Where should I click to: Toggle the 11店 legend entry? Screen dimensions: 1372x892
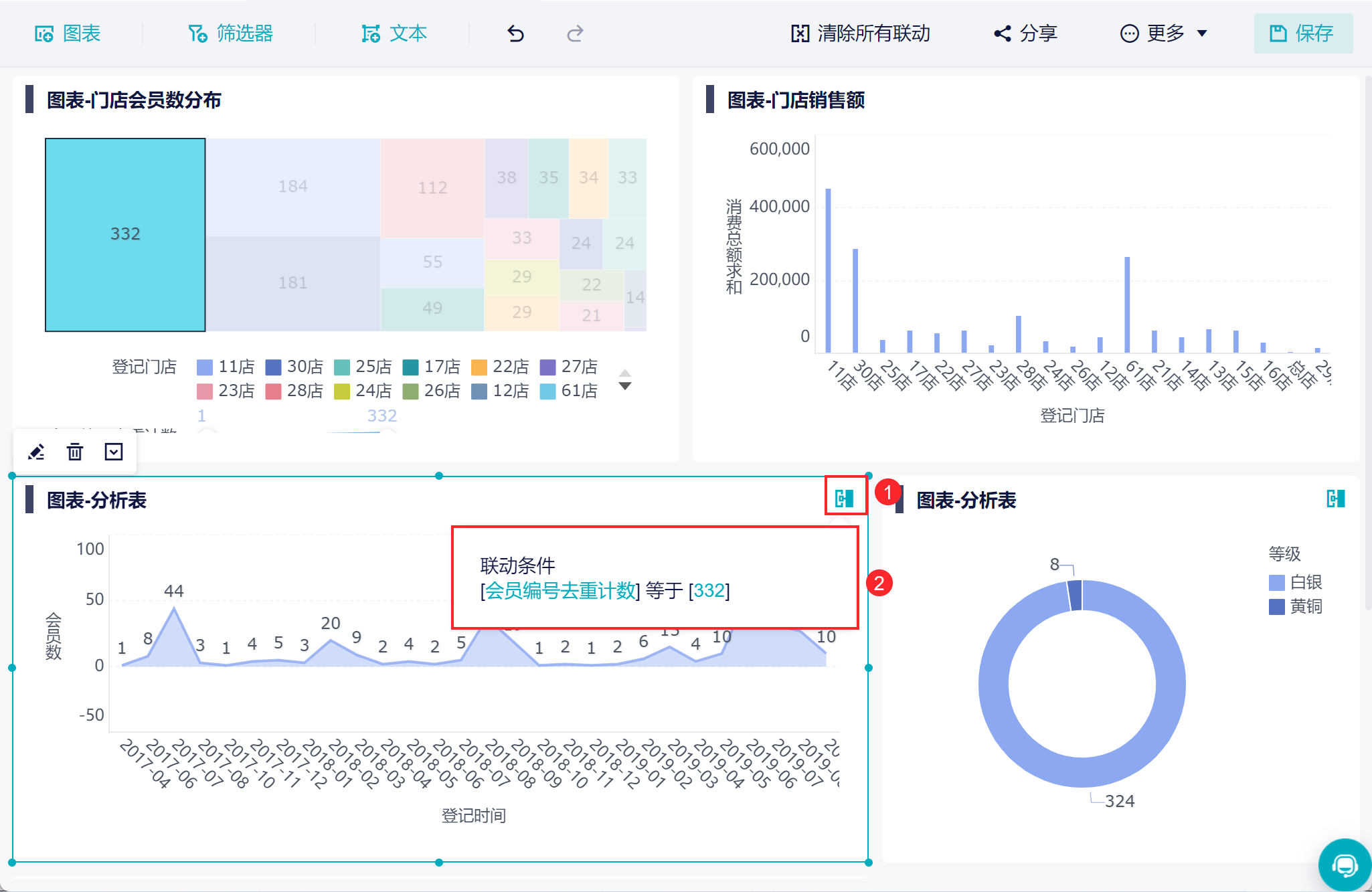[x=226, y=367]
